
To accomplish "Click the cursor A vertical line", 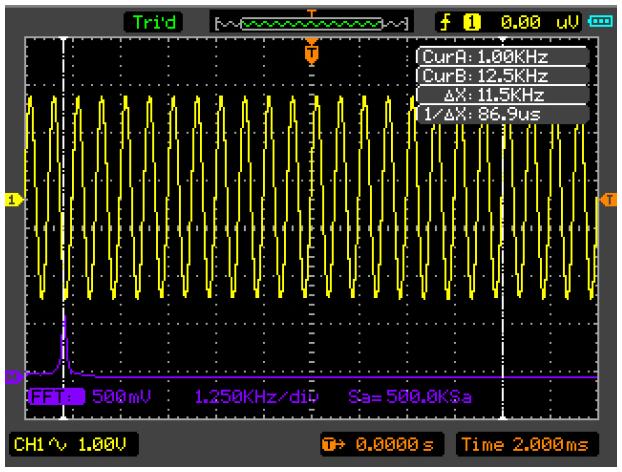I will (63, 228).
